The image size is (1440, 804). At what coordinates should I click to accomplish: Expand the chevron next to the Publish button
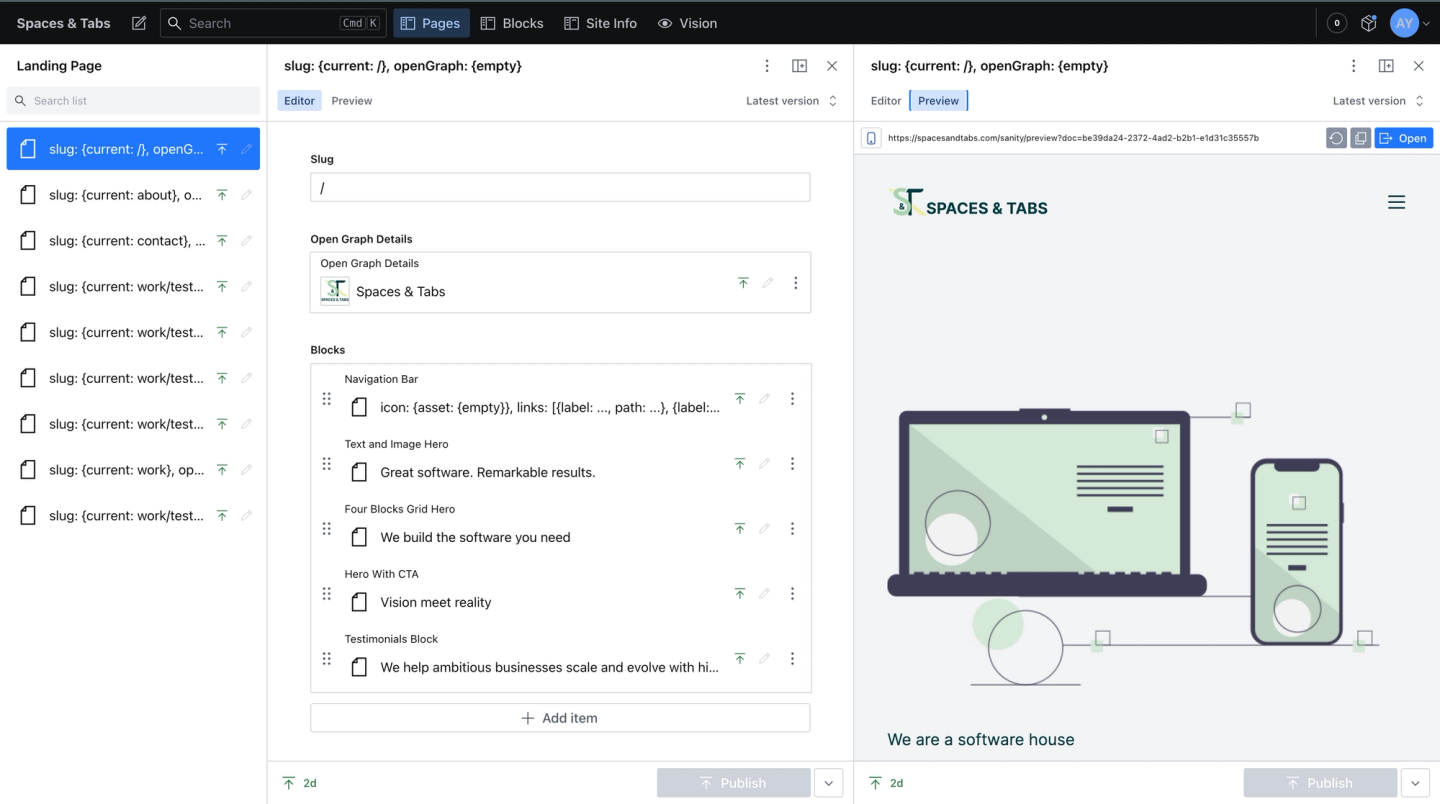[x=828, y=783]
